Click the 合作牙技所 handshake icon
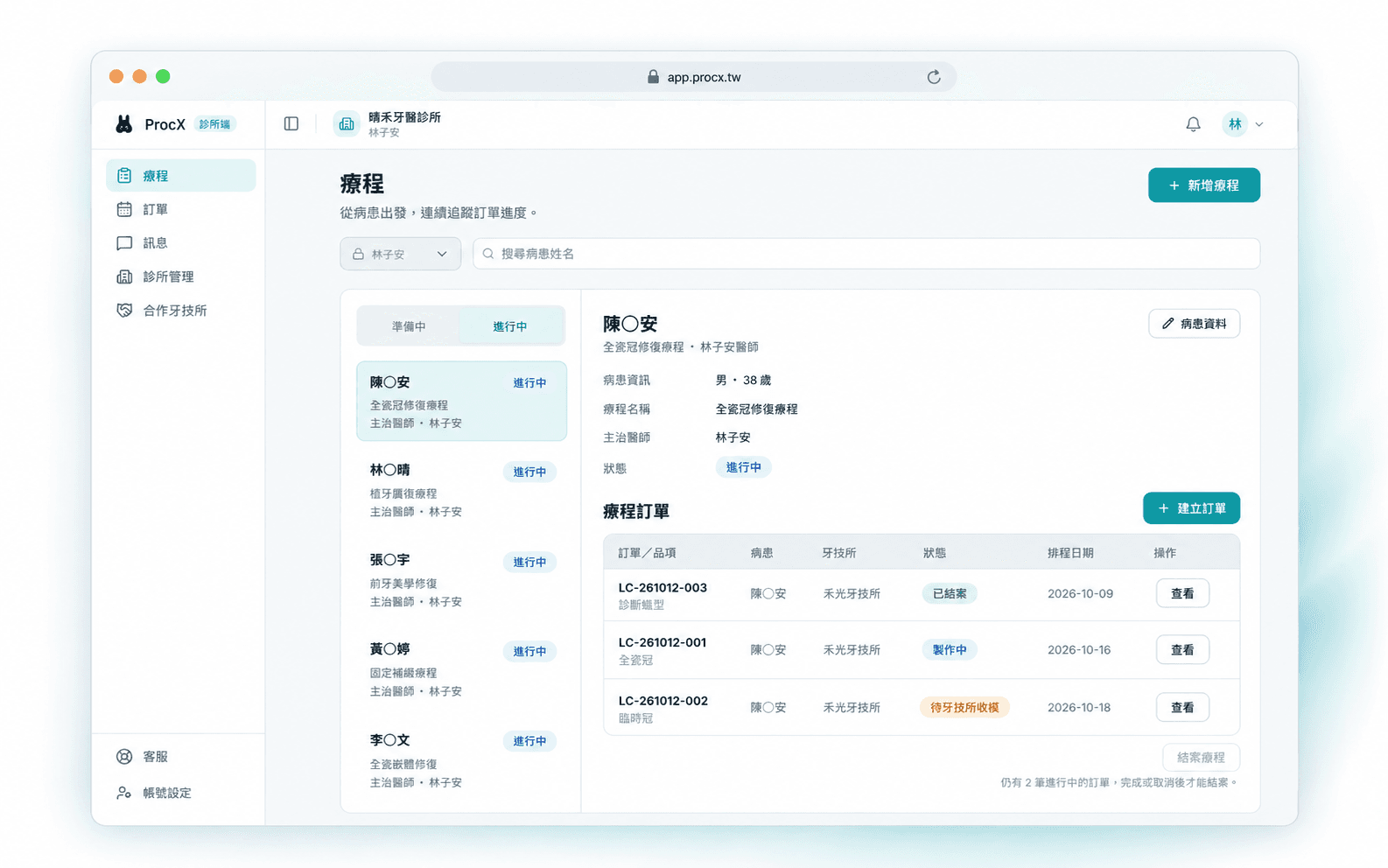 point(124,311)
